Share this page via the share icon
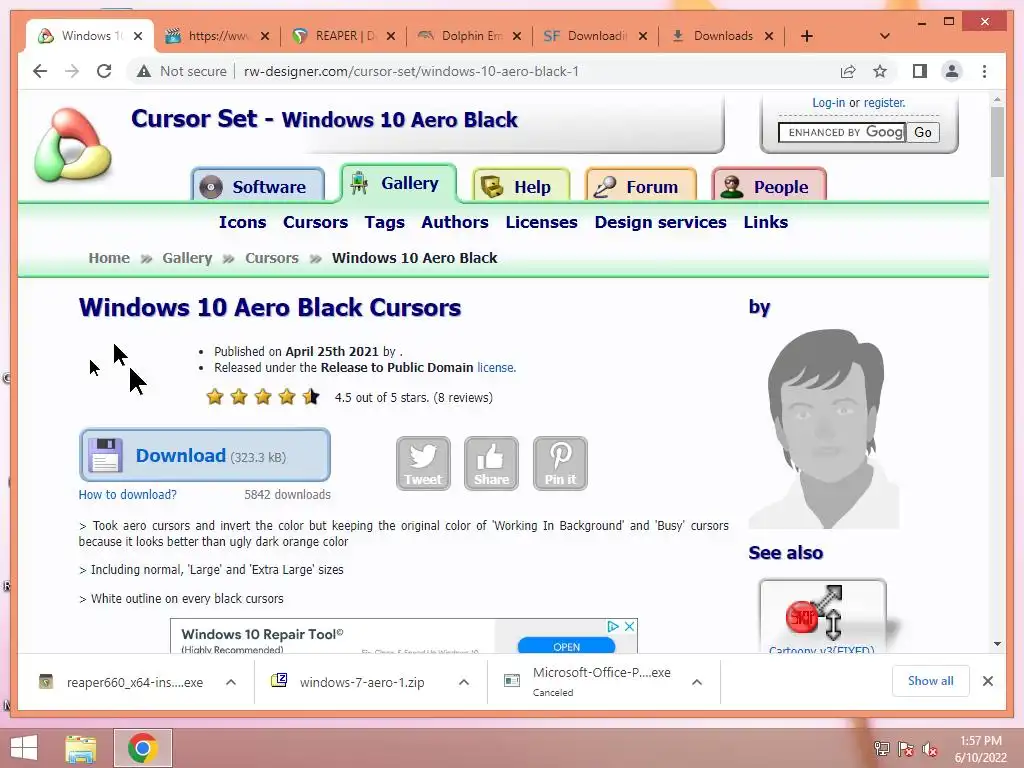Screen dimensions: 1024x768 848,71
